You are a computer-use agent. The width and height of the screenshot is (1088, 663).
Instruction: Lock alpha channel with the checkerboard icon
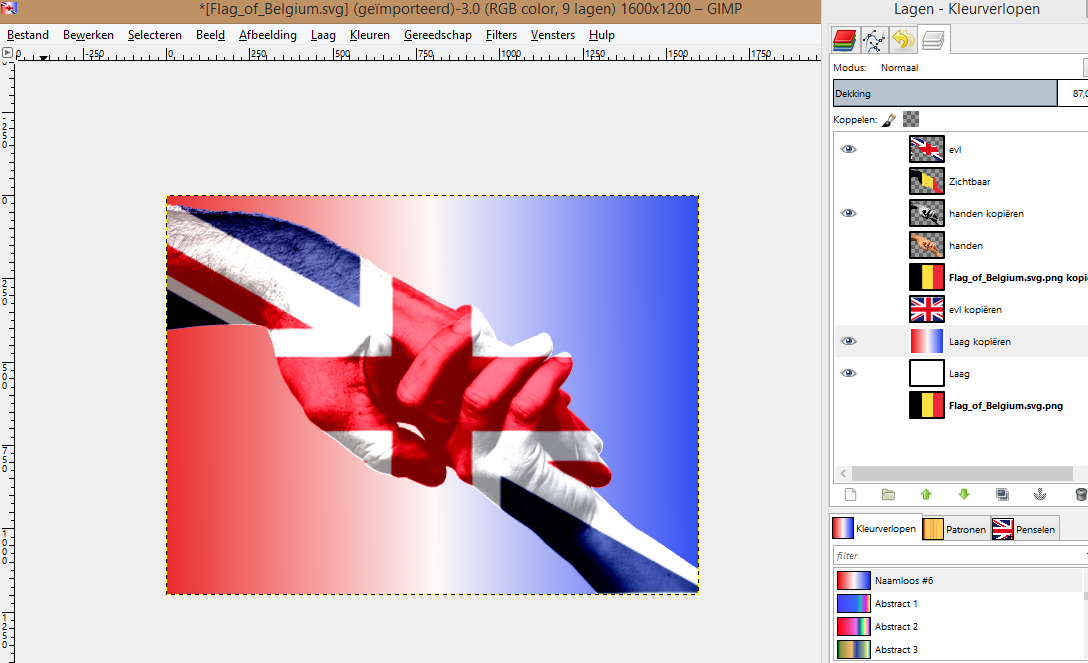pyautogui.click(x=911, y=119)
